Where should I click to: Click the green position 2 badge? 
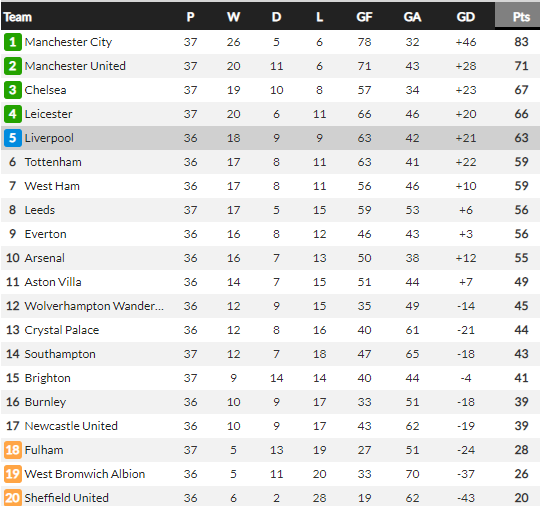13,66
